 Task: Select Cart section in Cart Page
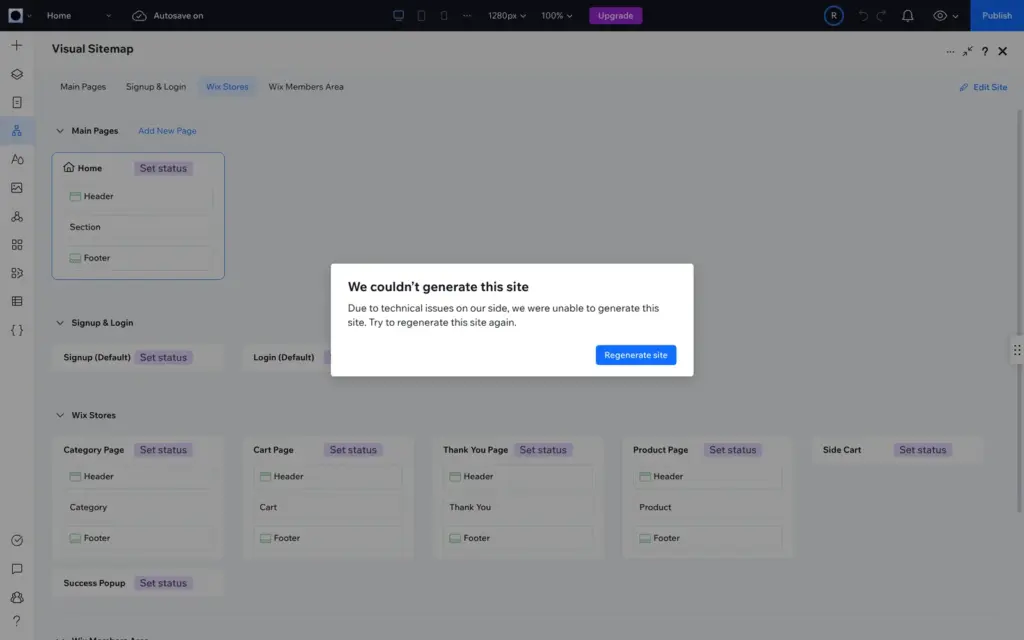coord(328,507)
